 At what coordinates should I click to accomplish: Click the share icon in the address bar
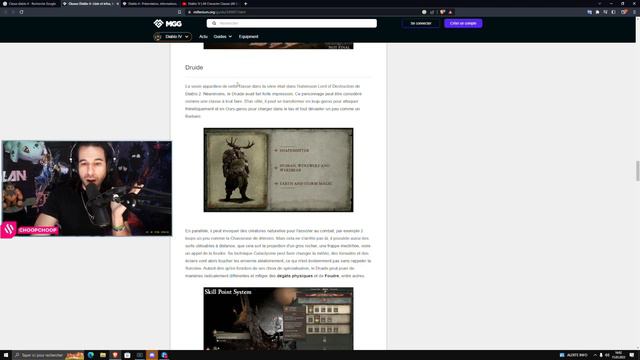pyautogui.click(x=432, y=12)
